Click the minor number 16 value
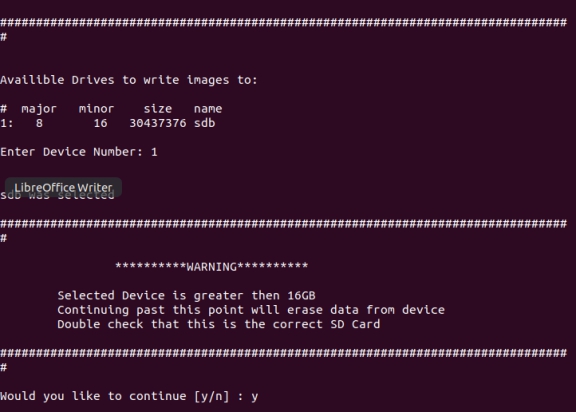The image size is (576, 412). 100,123
